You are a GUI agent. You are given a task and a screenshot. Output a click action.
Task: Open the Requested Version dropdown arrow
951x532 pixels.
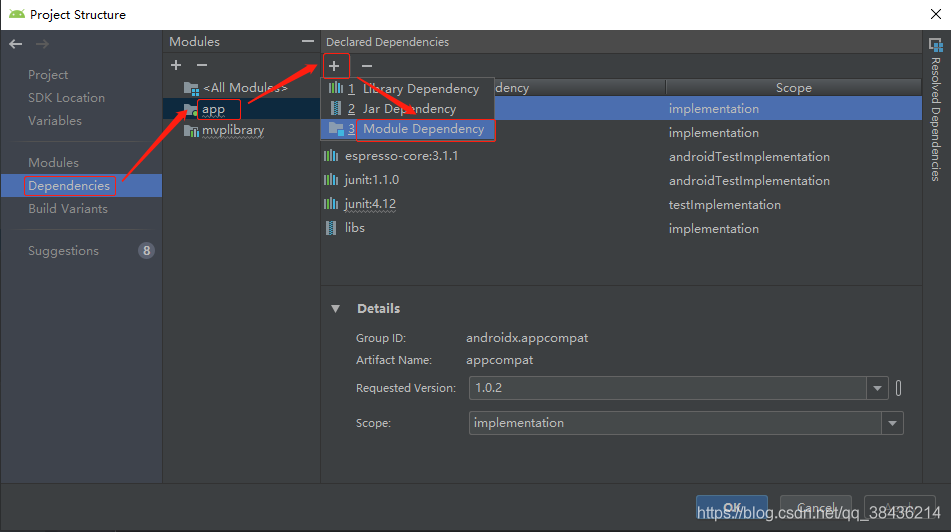point(877,388)
